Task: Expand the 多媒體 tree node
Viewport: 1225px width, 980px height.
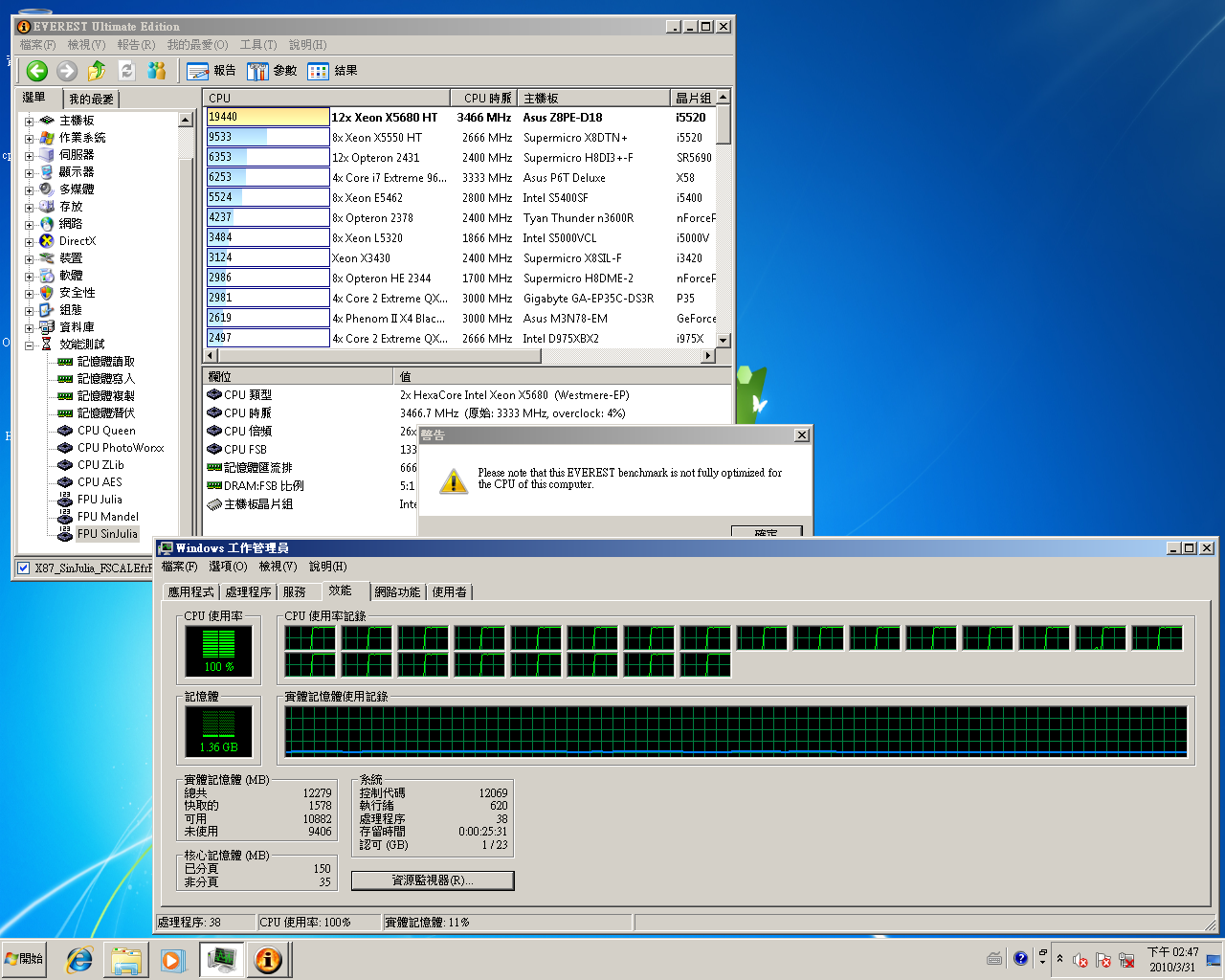Action: [x=29, y=190]
